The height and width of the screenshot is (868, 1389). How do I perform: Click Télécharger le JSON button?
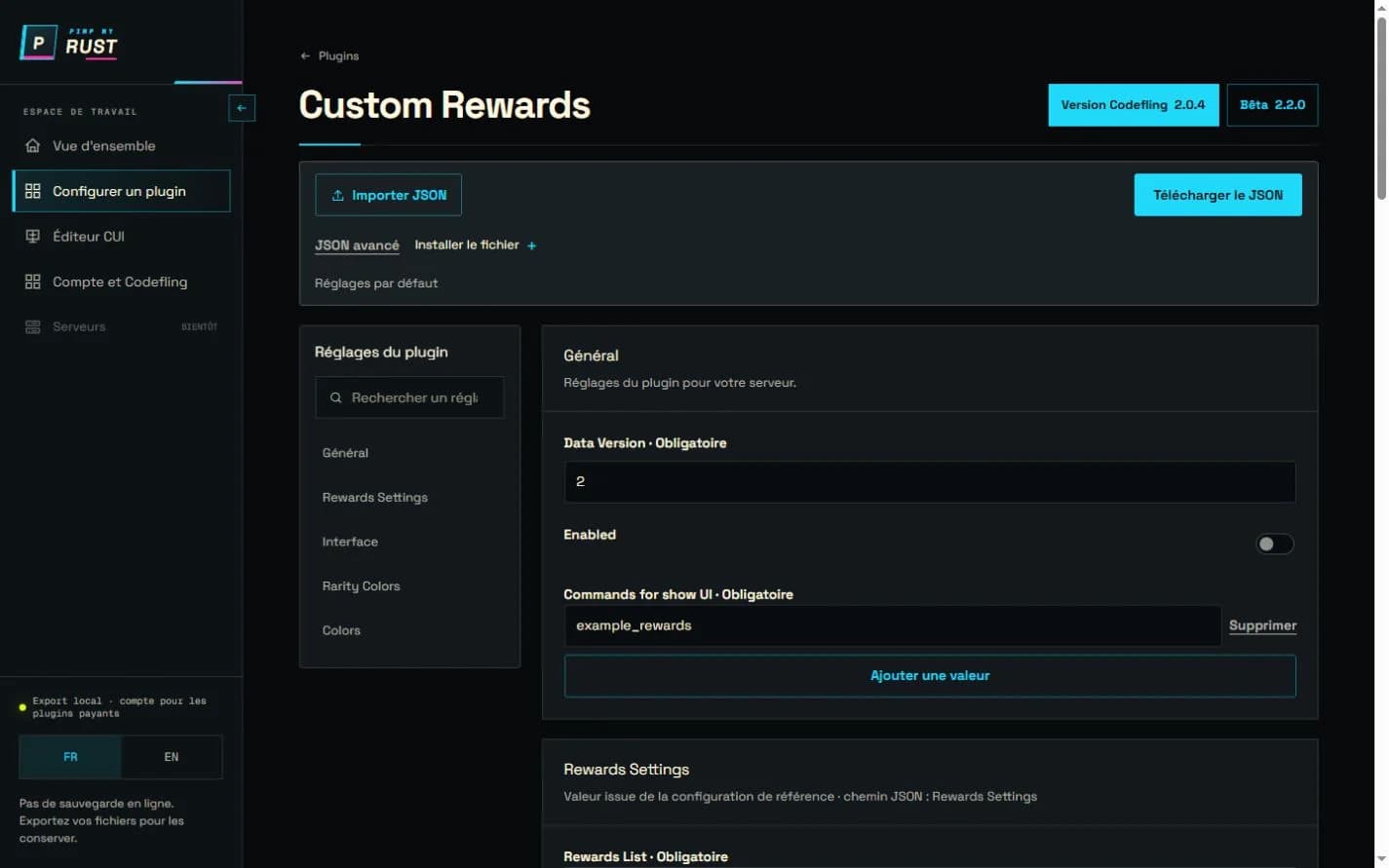[1217, 195]
